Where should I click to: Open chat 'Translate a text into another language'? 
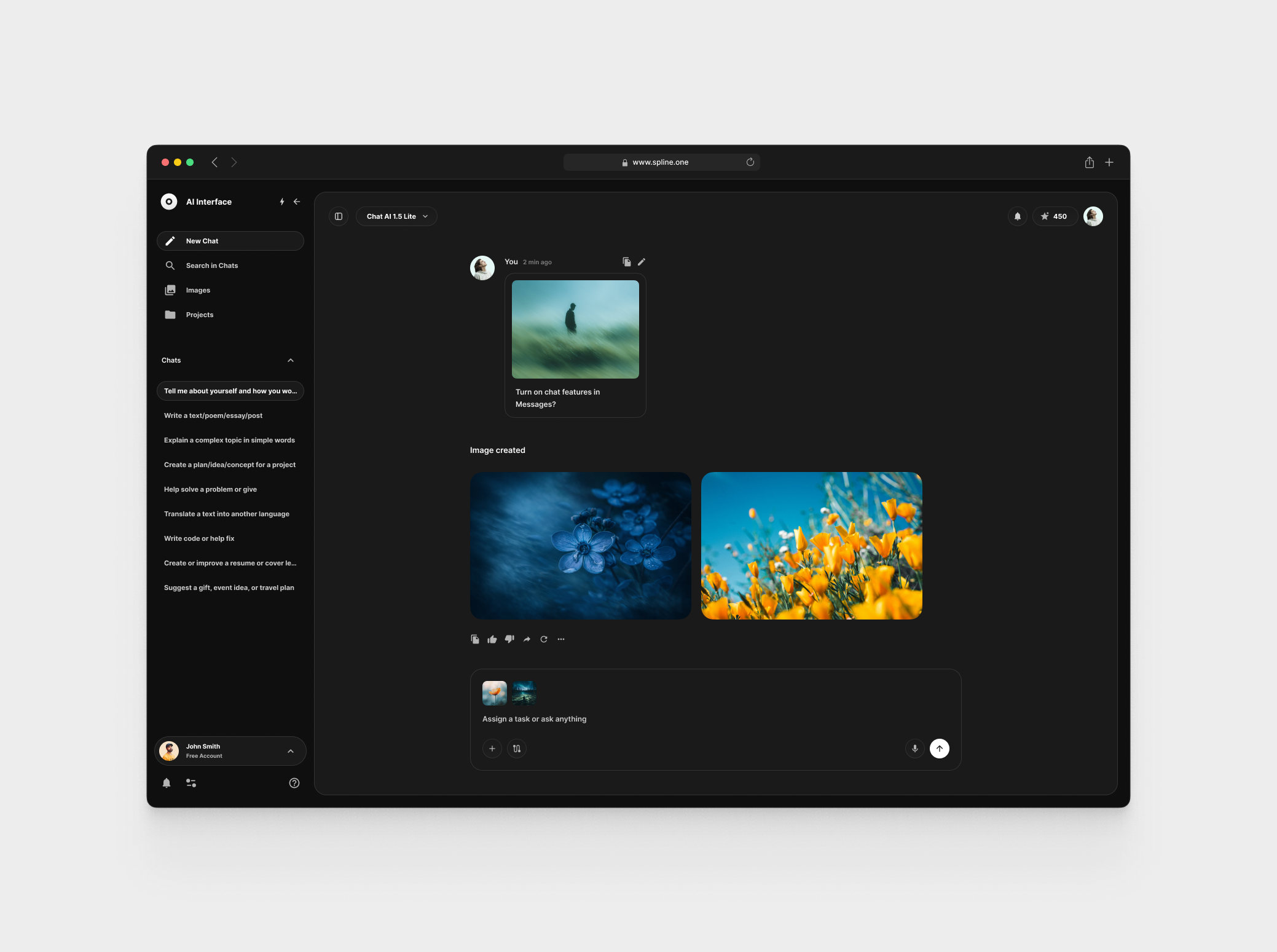[230, 514]
